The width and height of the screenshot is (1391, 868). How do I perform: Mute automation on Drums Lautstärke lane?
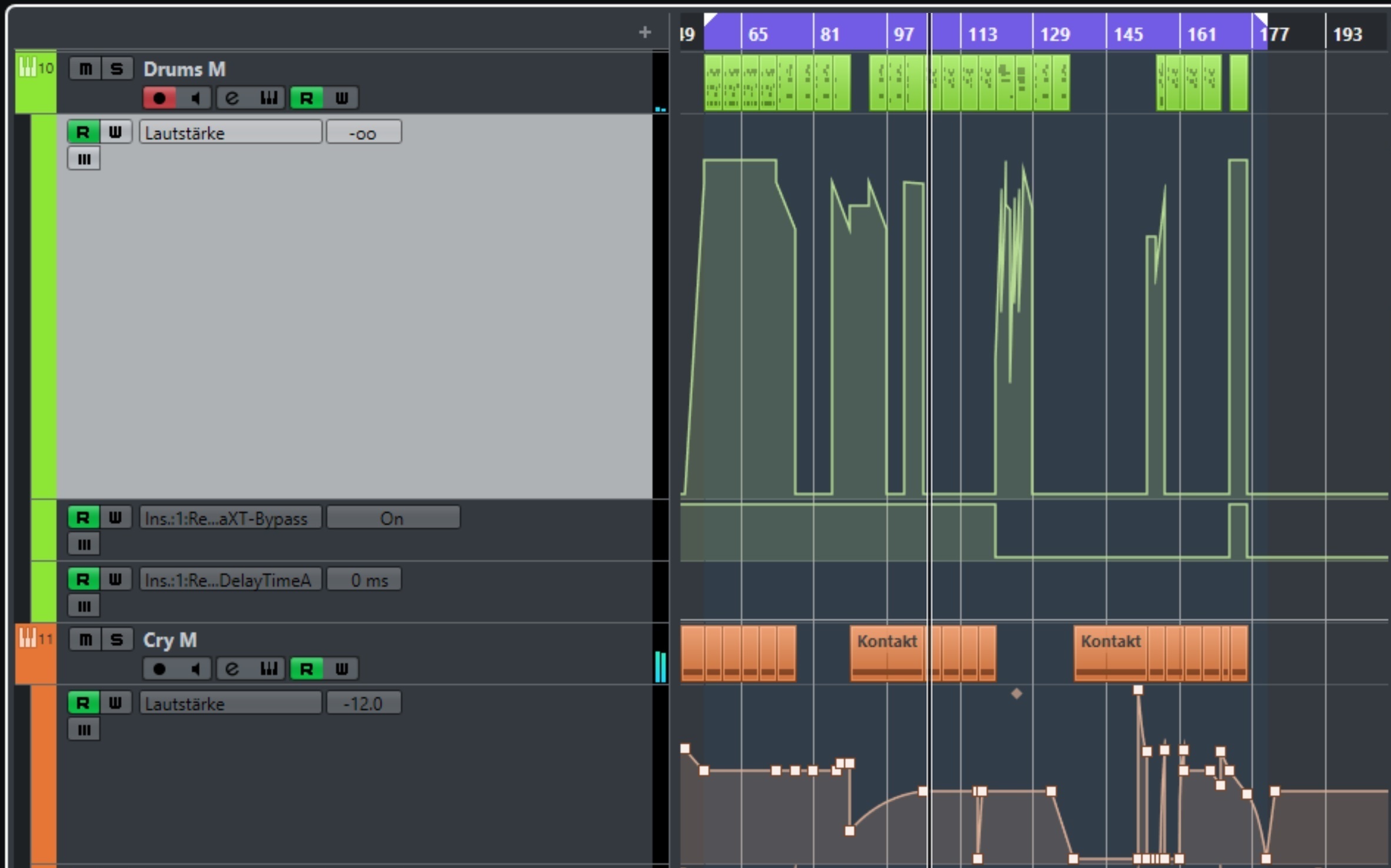pos(84,159)
